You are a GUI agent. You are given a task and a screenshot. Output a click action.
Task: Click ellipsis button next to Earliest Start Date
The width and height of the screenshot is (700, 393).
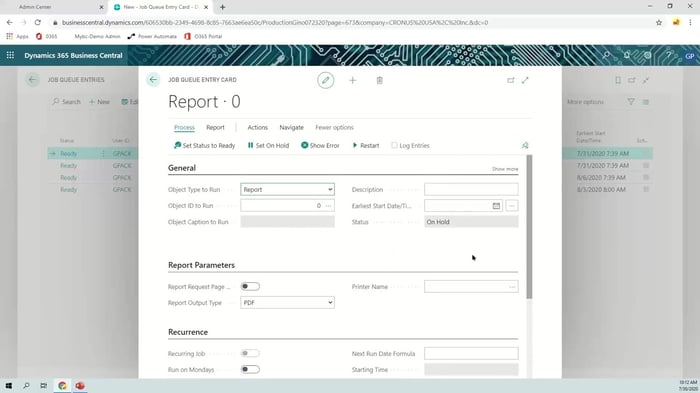click(512, 206)
